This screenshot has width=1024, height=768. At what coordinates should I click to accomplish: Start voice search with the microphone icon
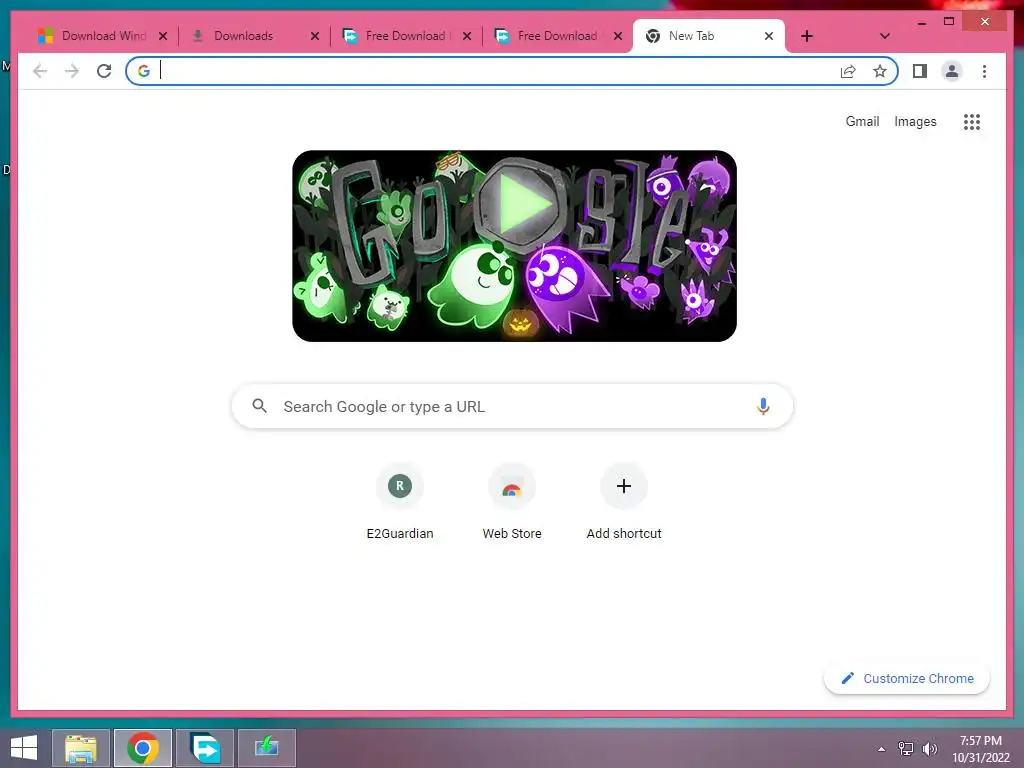[x=763, y=406]
